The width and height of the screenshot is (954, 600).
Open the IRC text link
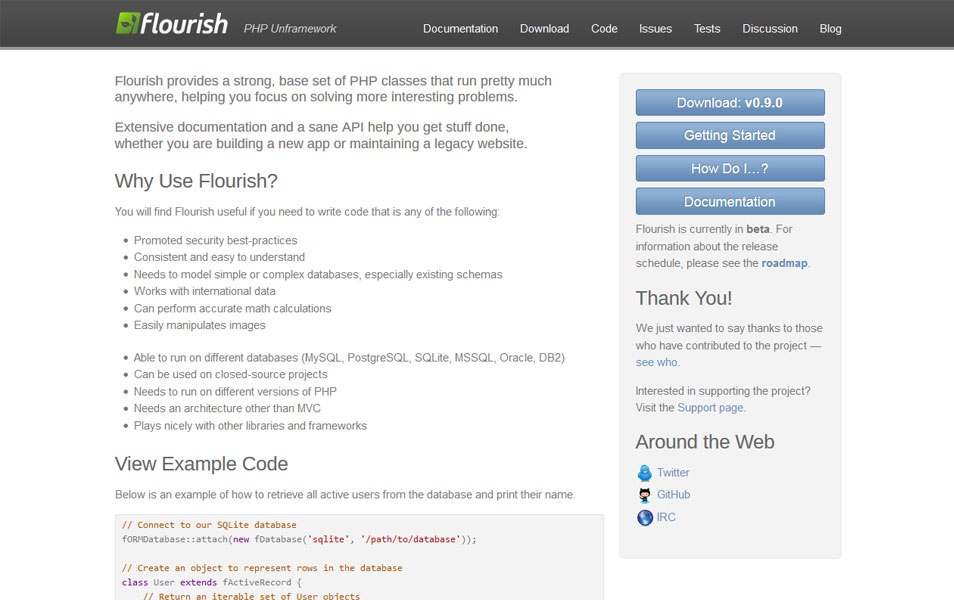click(x=666, y=517)
